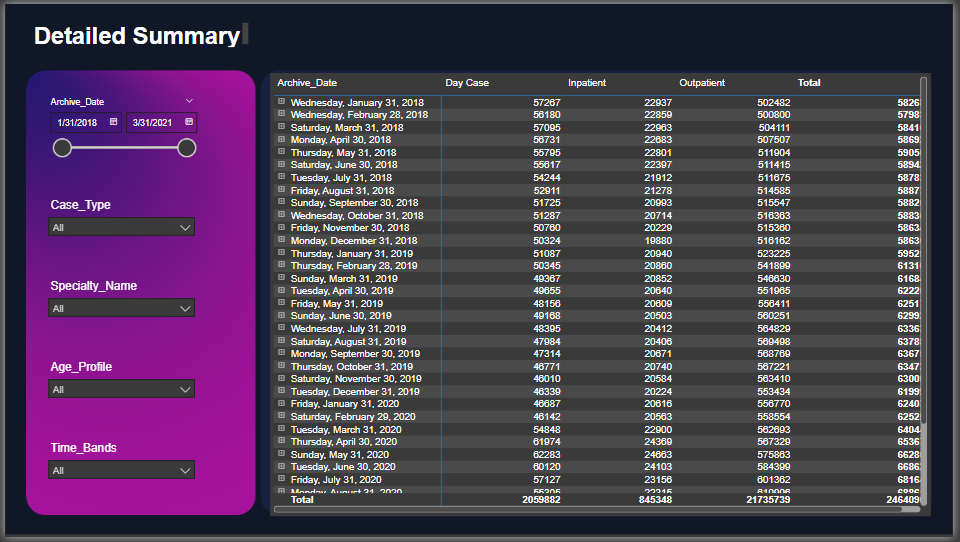
Task: Select the Day Case value 61974
Action: (x=547, y=442)
